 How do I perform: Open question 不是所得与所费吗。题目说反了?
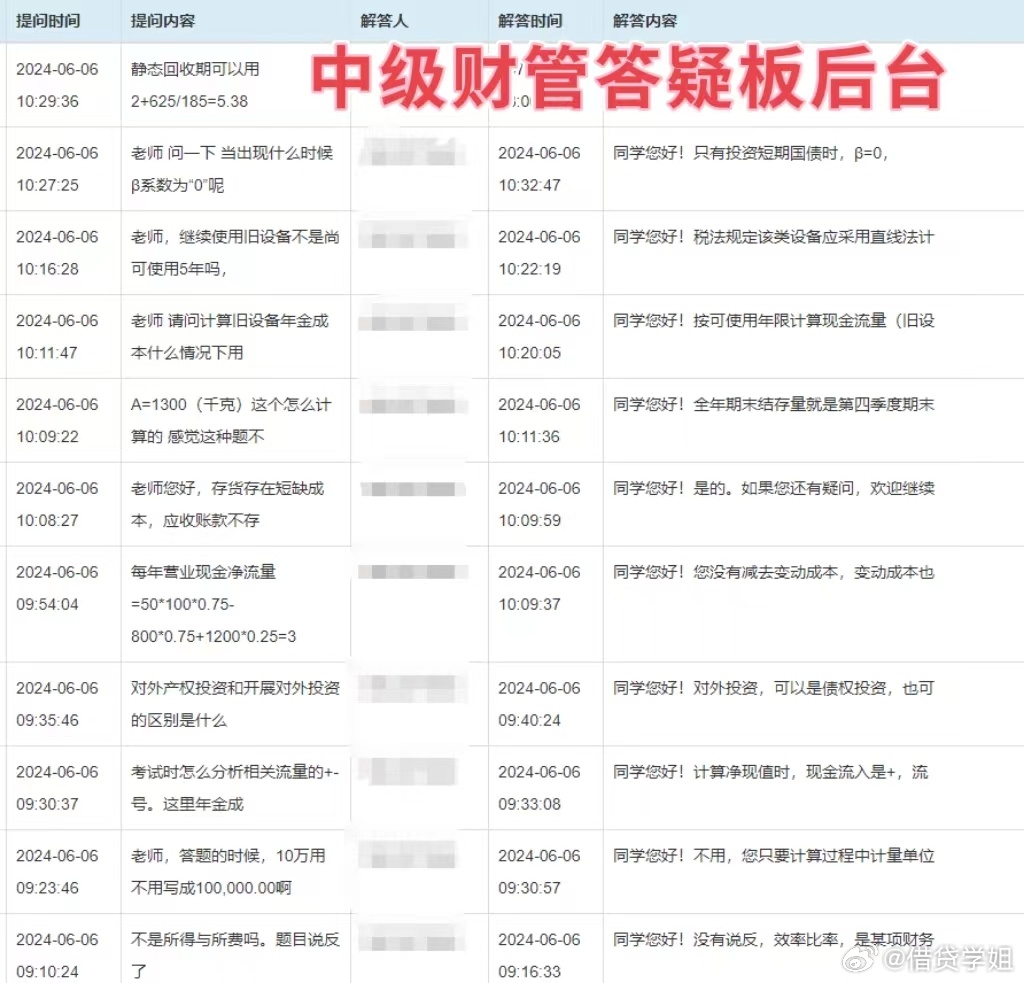pyautogui.click(x=235, y=955)
